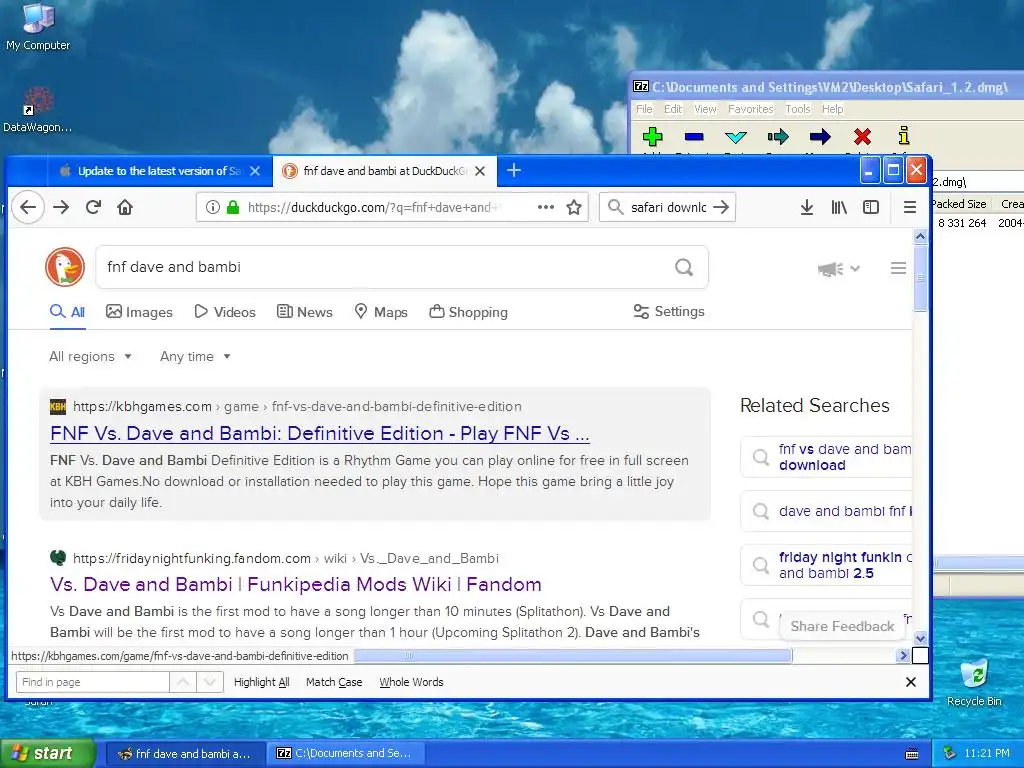Toggle the Firefox sidebar icon
The width and height of the screenshot is (1024, 768).
click(x=871, y=207)
